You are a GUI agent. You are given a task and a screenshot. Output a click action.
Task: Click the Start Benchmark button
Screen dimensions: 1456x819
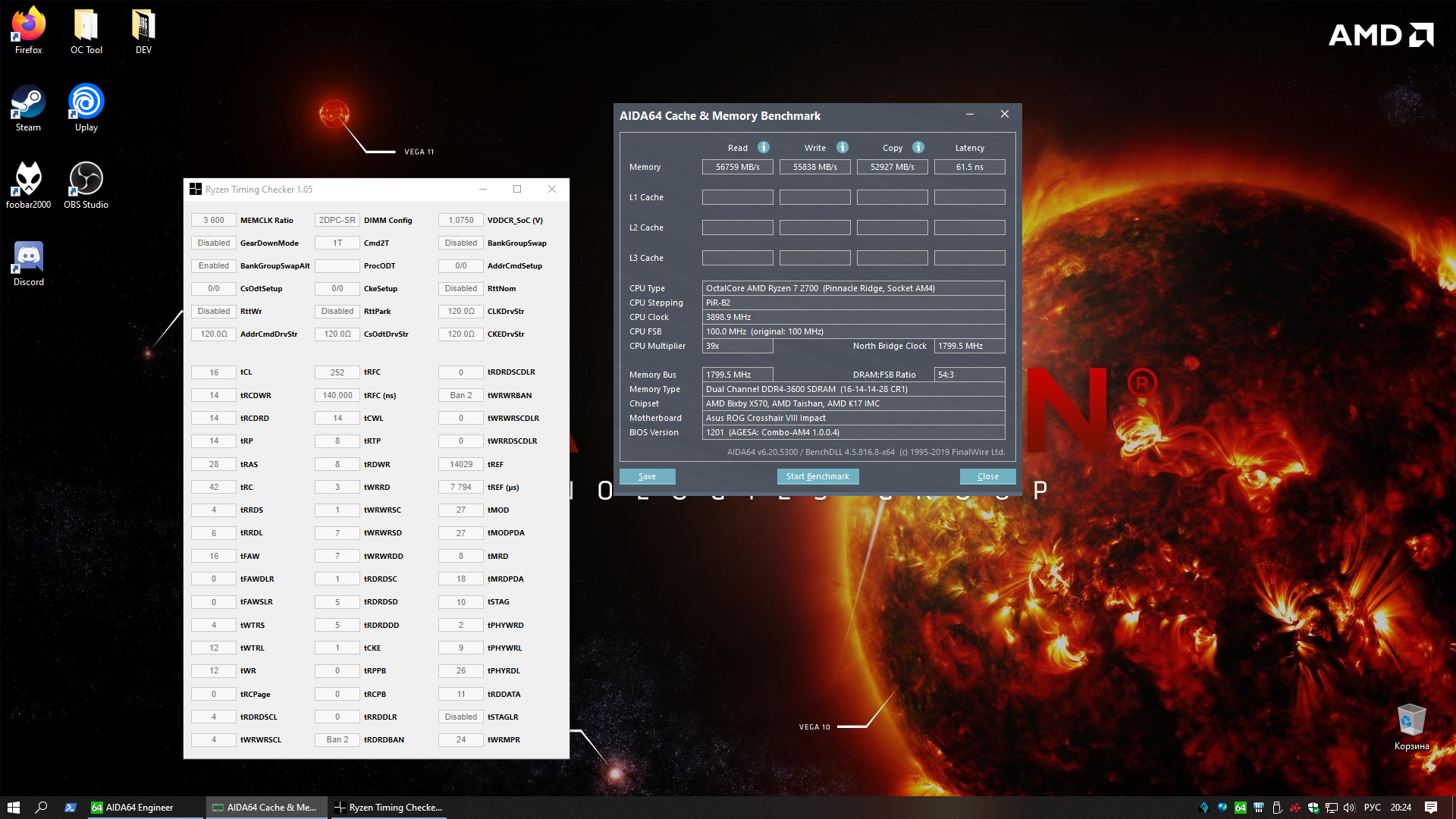(817, 476)
